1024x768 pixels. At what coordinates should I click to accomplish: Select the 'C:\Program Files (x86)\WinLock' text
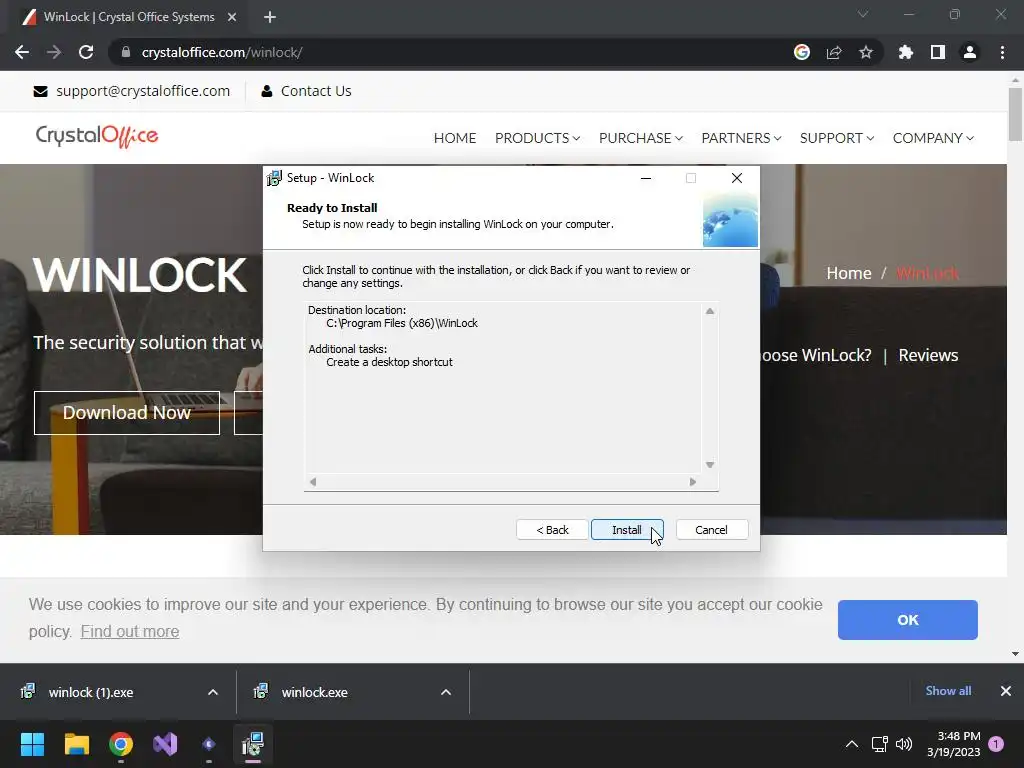[402, 323]
